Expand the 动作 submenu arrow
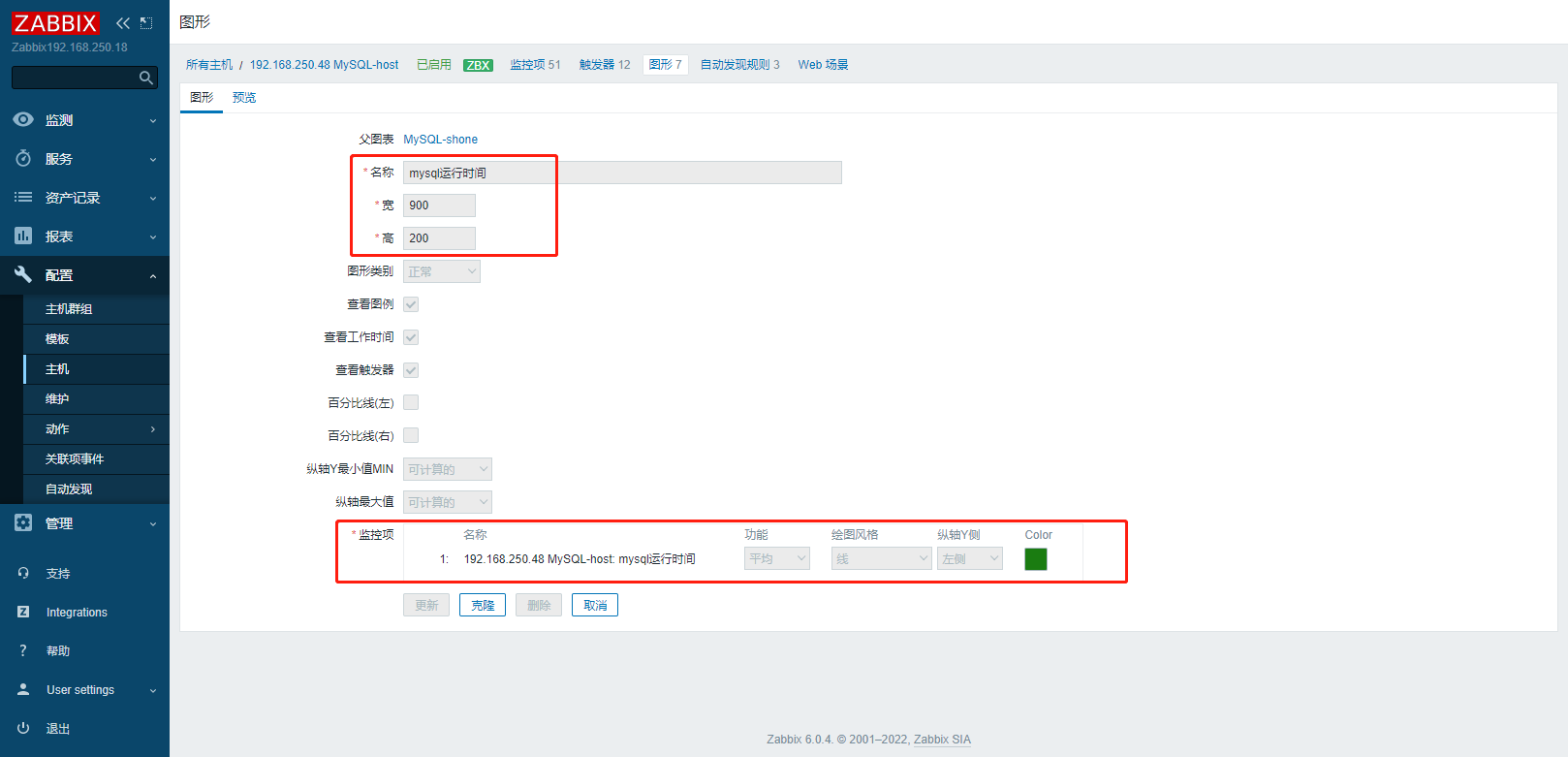The width and height of the screenshot is (1568, 757). click(x=153, y=429)
